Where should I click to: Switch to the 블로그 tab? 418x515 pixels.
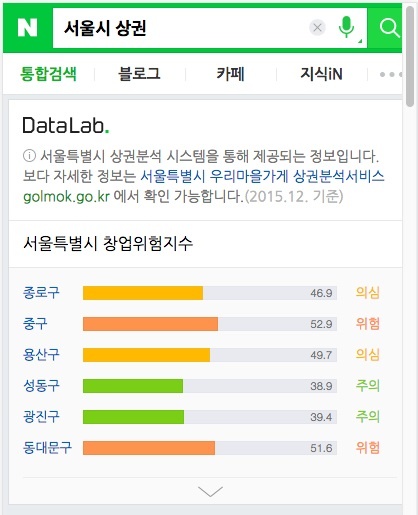139,74
